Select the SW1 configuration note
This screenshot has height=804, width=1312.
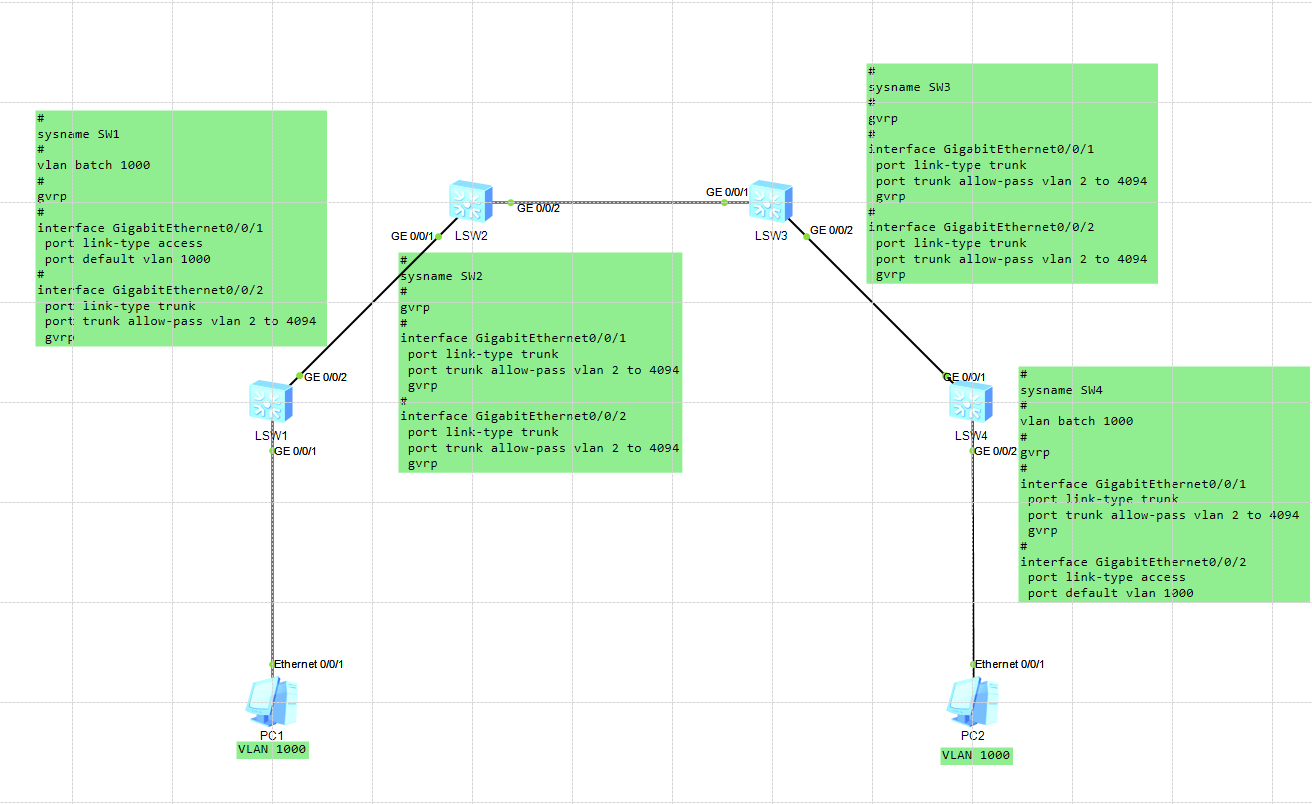coord(180,228)
